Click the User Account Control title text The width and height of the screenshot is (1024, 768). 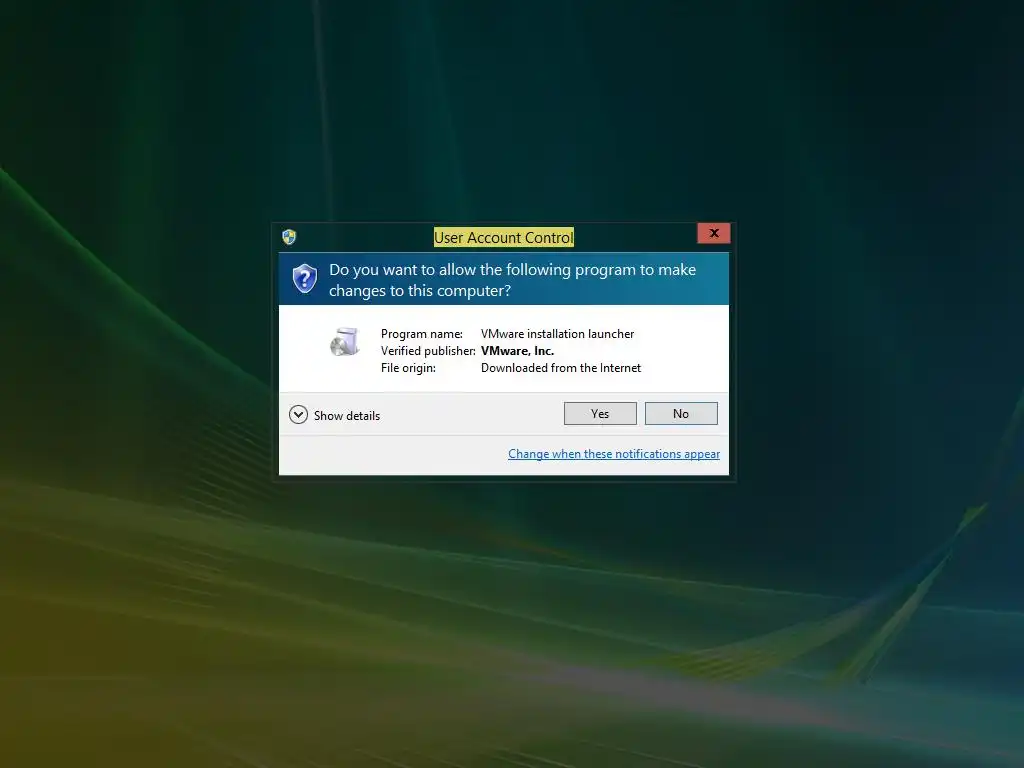(x=504, y=238)
